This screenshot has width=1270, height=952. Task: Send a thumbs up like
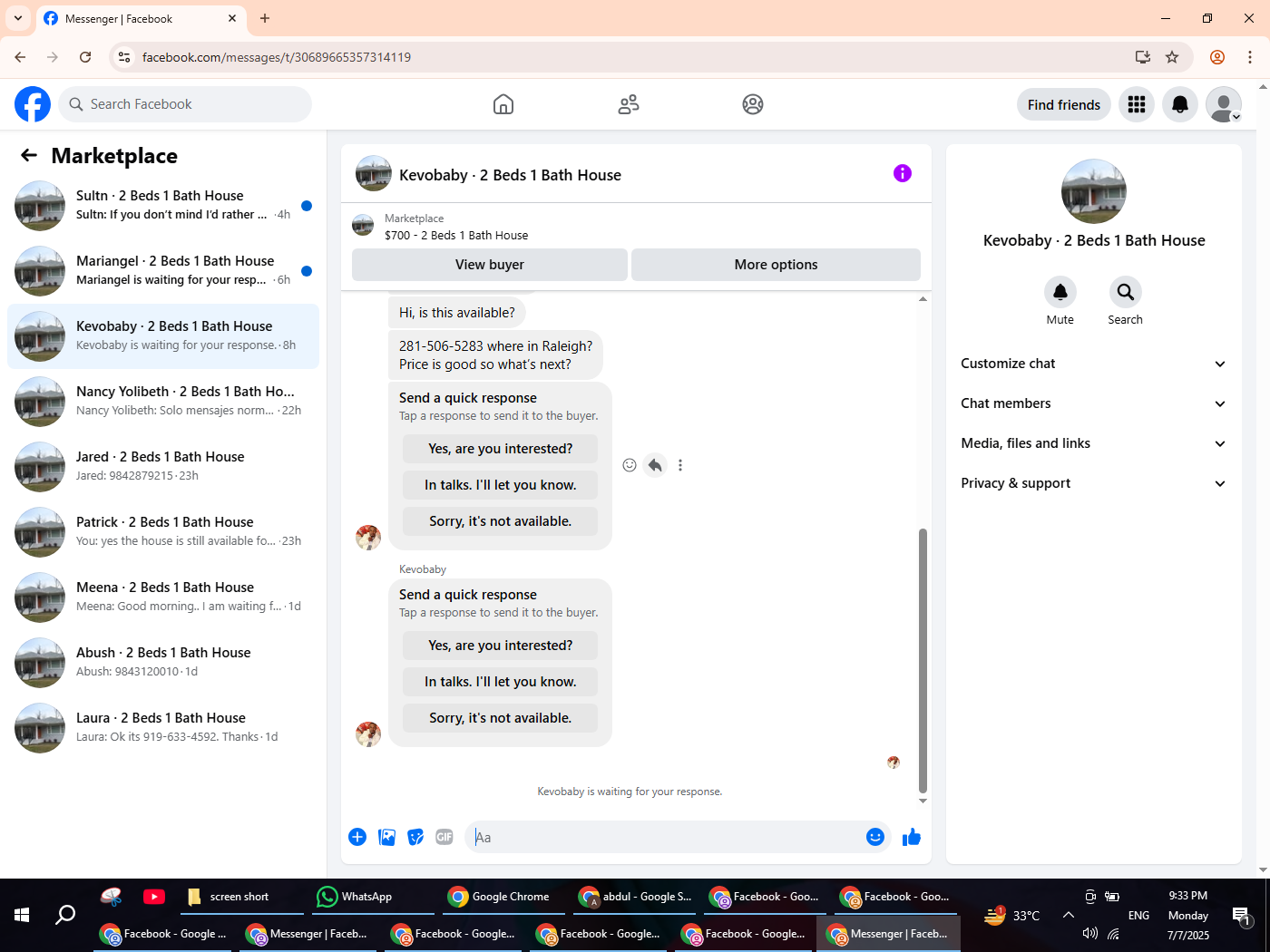pyautogui.click(x=912, y=837)
